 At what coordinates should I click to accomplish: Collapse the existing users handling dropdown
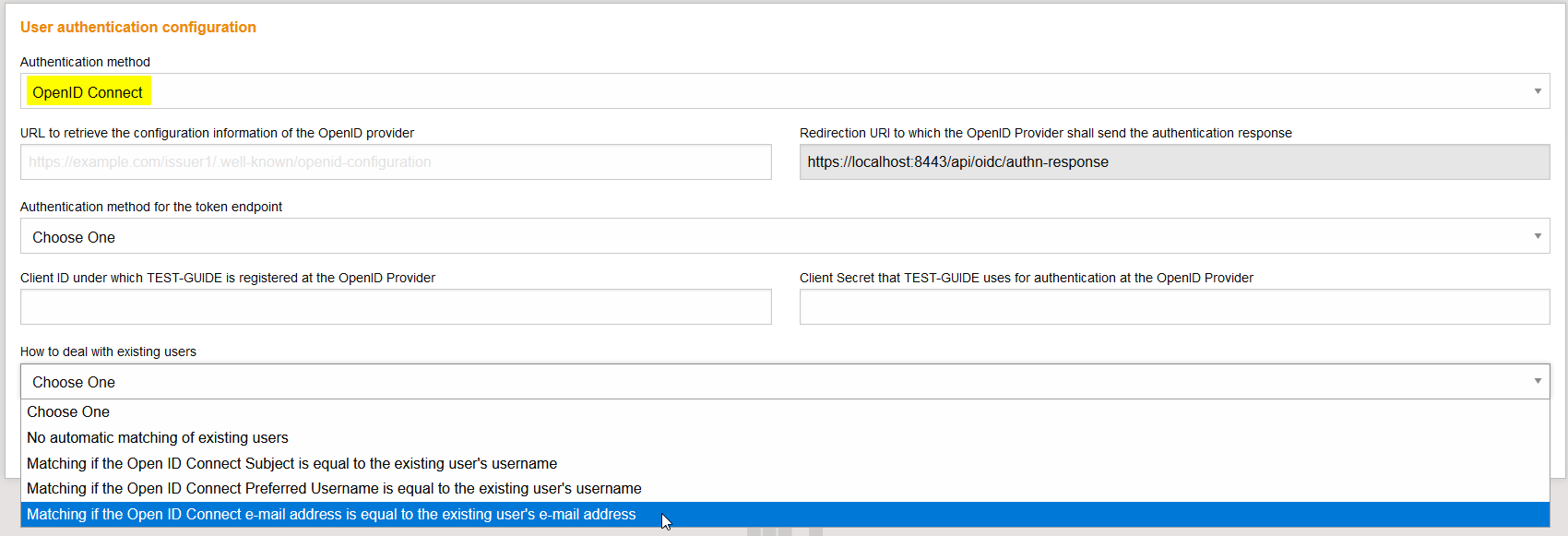[784, 382]
